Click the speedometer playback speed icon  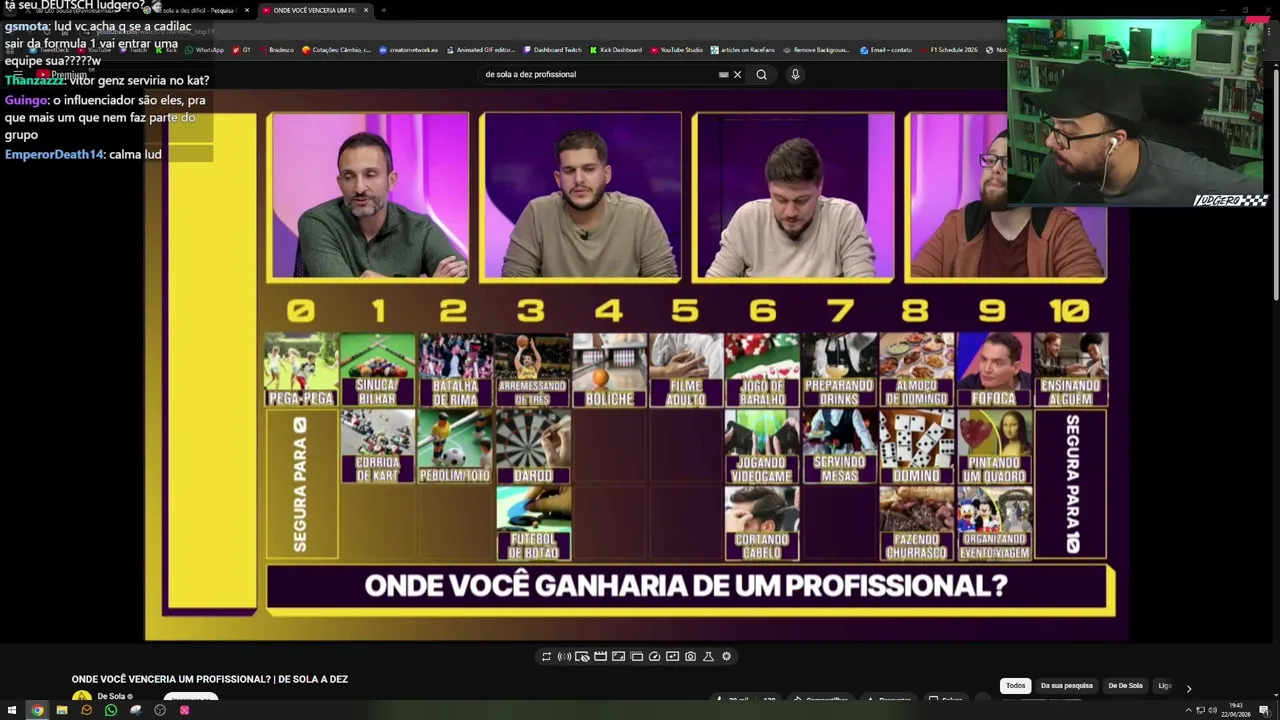(654, 656)
